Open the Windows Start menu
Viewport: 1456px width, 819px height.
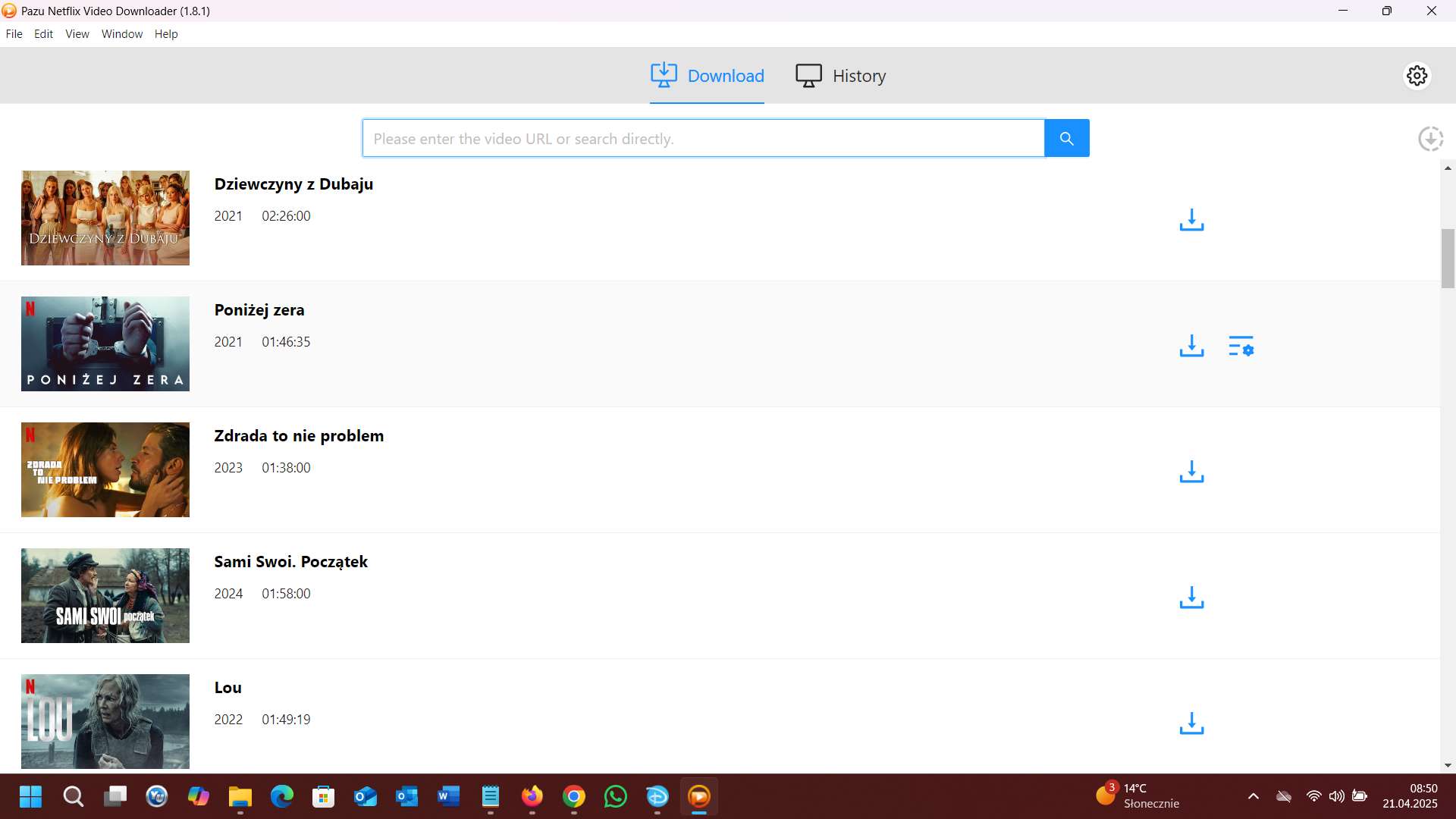coord(30,796)
